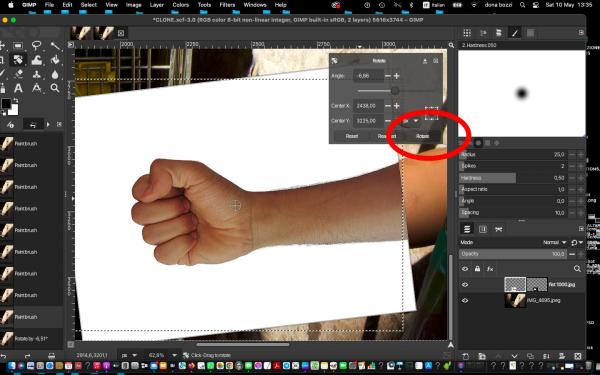Open the Colors menu

coord(180,5)
